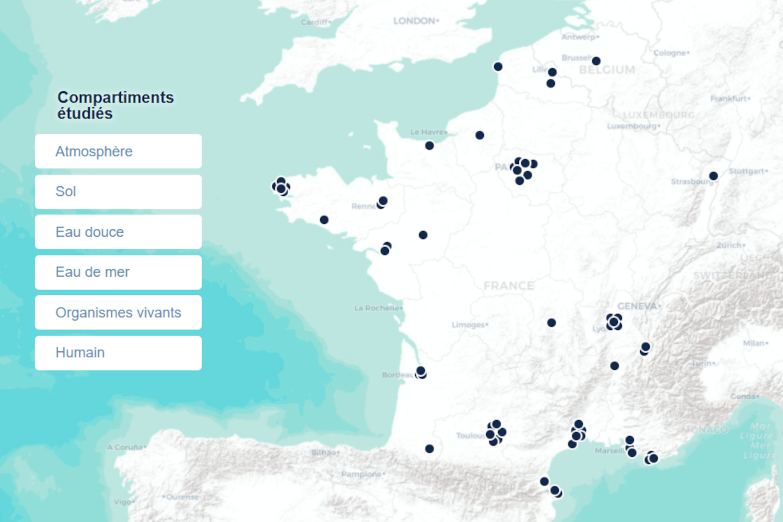Screen dimensions: 783x522
Task: Click the marker next to Rennes
Action: click(382, 202)
